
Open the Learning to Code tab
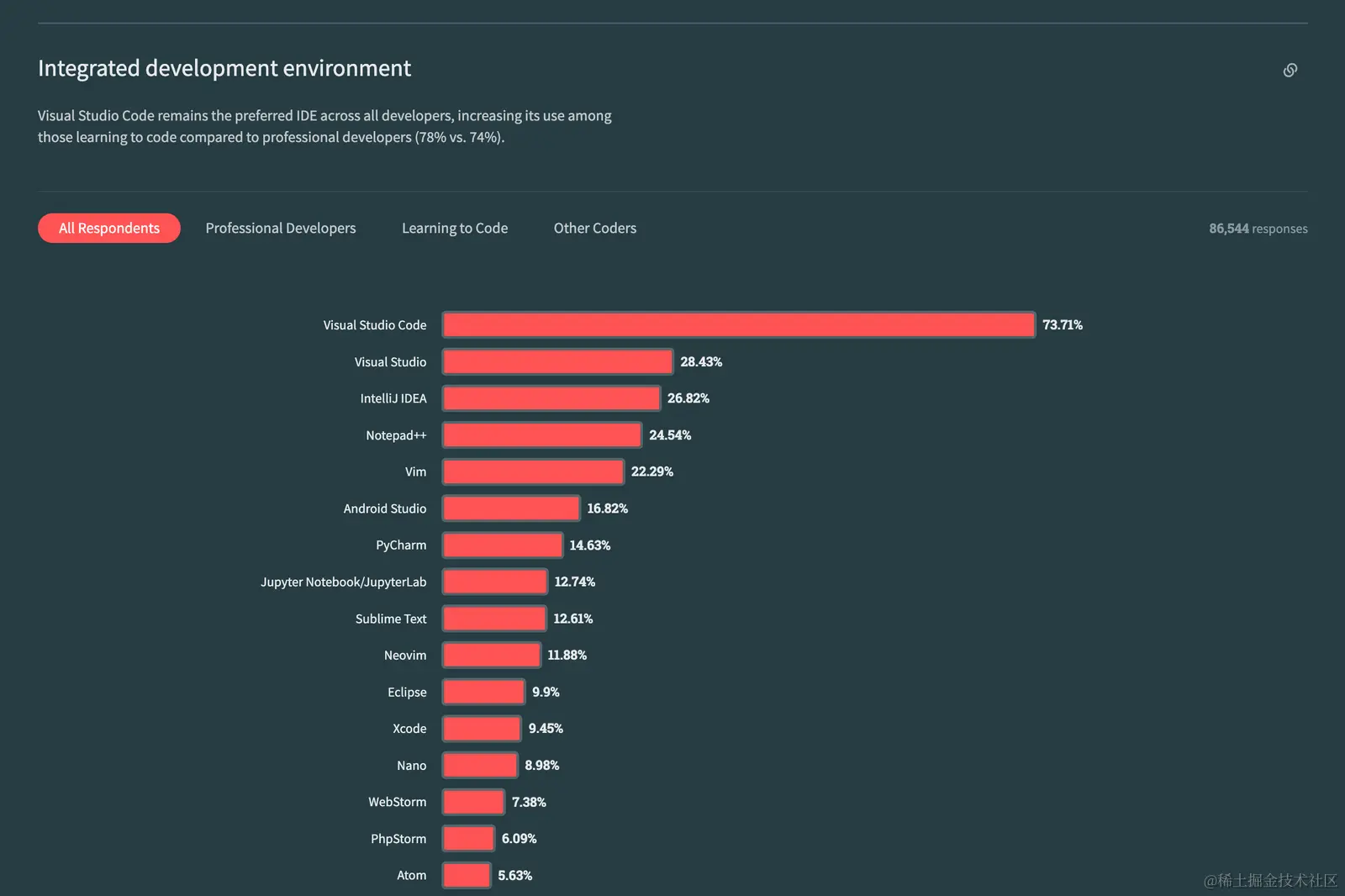point(455,228)
